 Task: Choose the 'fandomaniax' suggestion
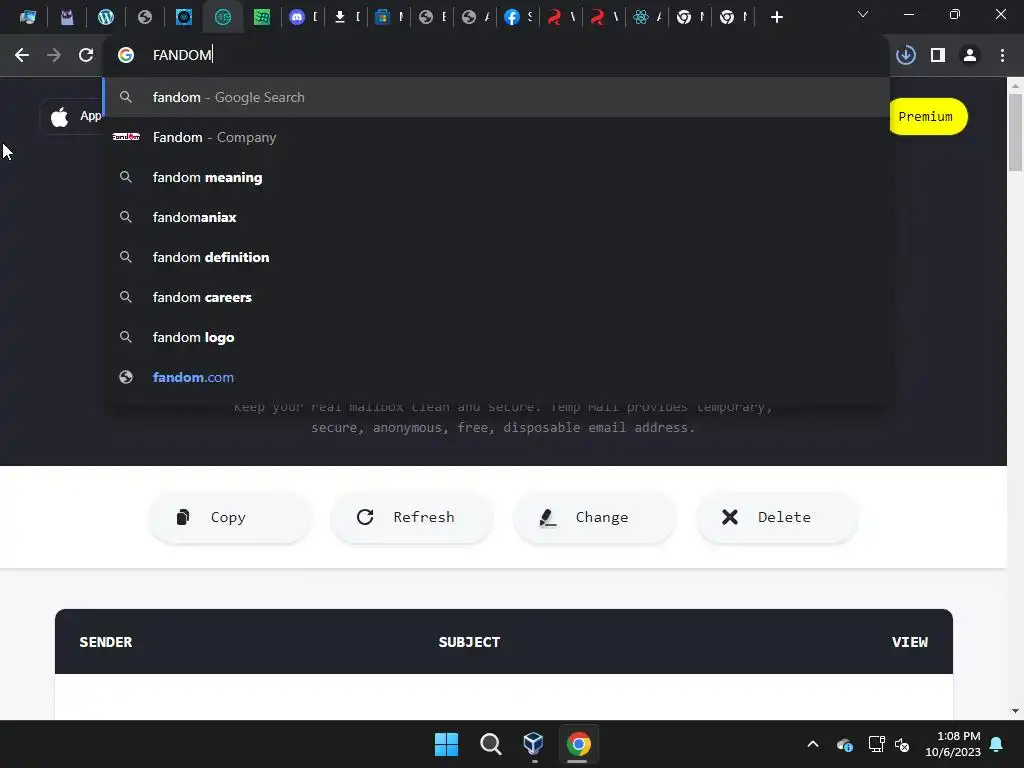[x=496, y=217]
